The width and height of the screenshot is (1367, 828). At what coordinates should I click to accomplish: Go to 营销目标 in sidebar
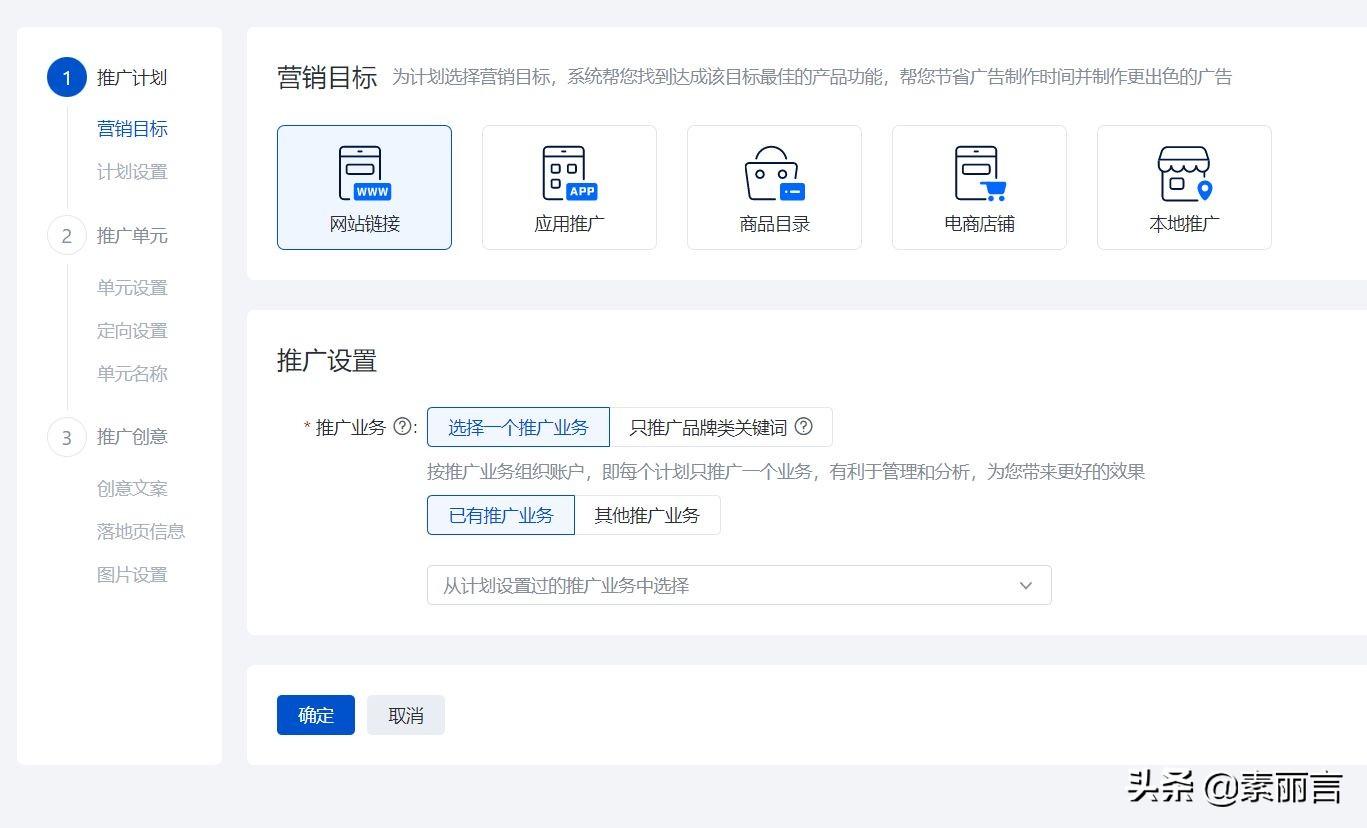point(132,129)
